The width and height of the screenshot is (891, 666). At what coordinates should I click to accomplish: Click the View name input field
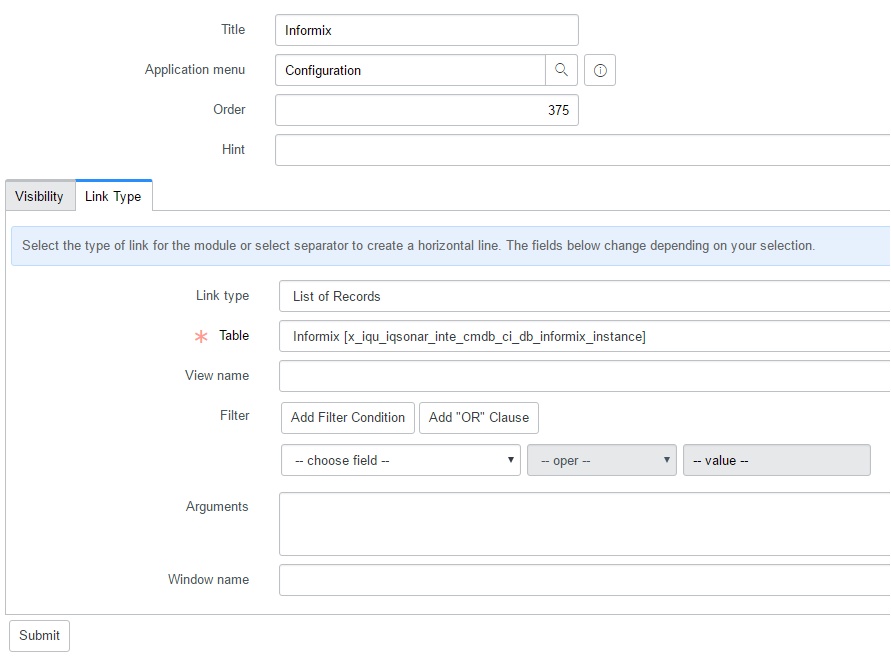pyautogui.click(x=585, y=376)
